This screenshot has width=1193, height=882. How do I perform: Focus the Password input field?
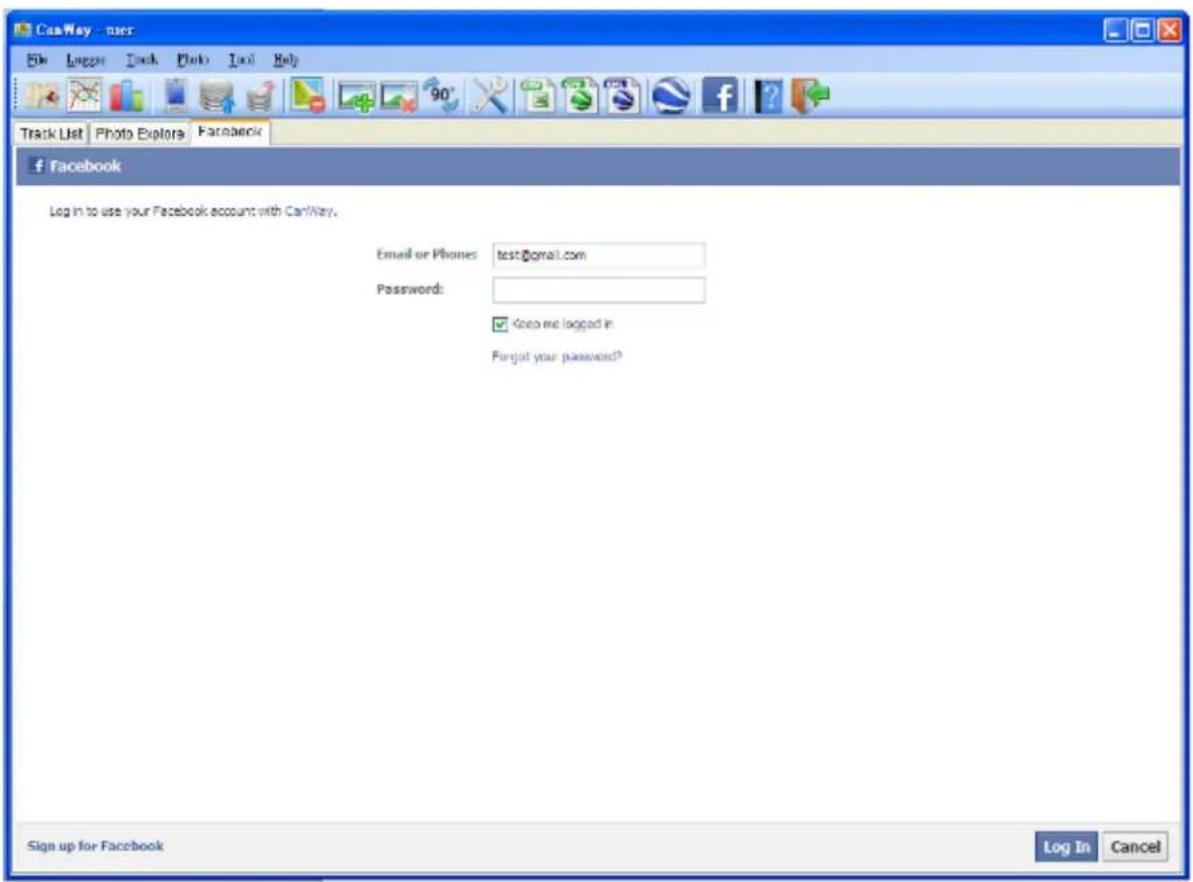coord(599,290)
